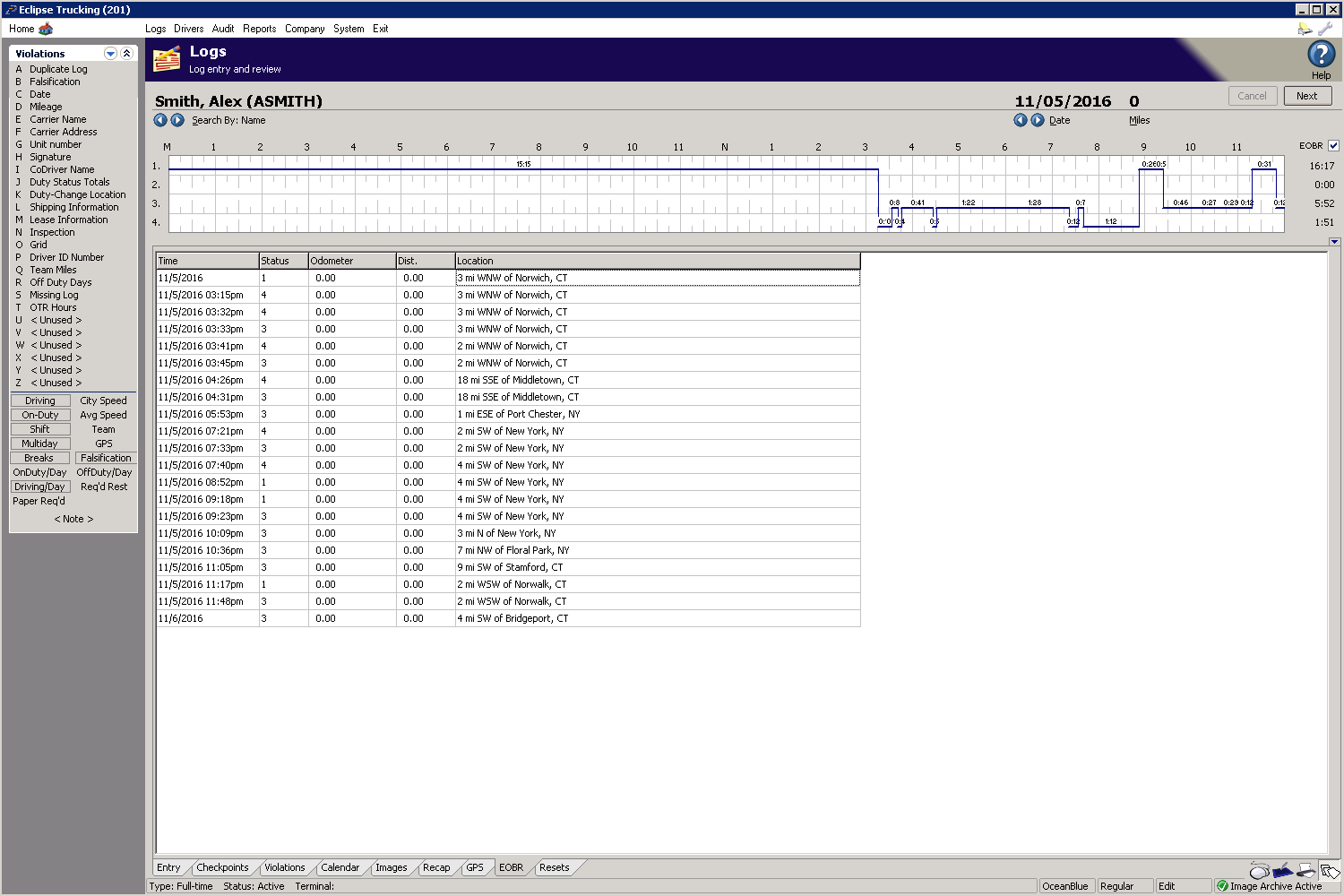This screenshot has height=896, width=1344.
Task: Toggle the Driving violation filter button
Action: 39,401
